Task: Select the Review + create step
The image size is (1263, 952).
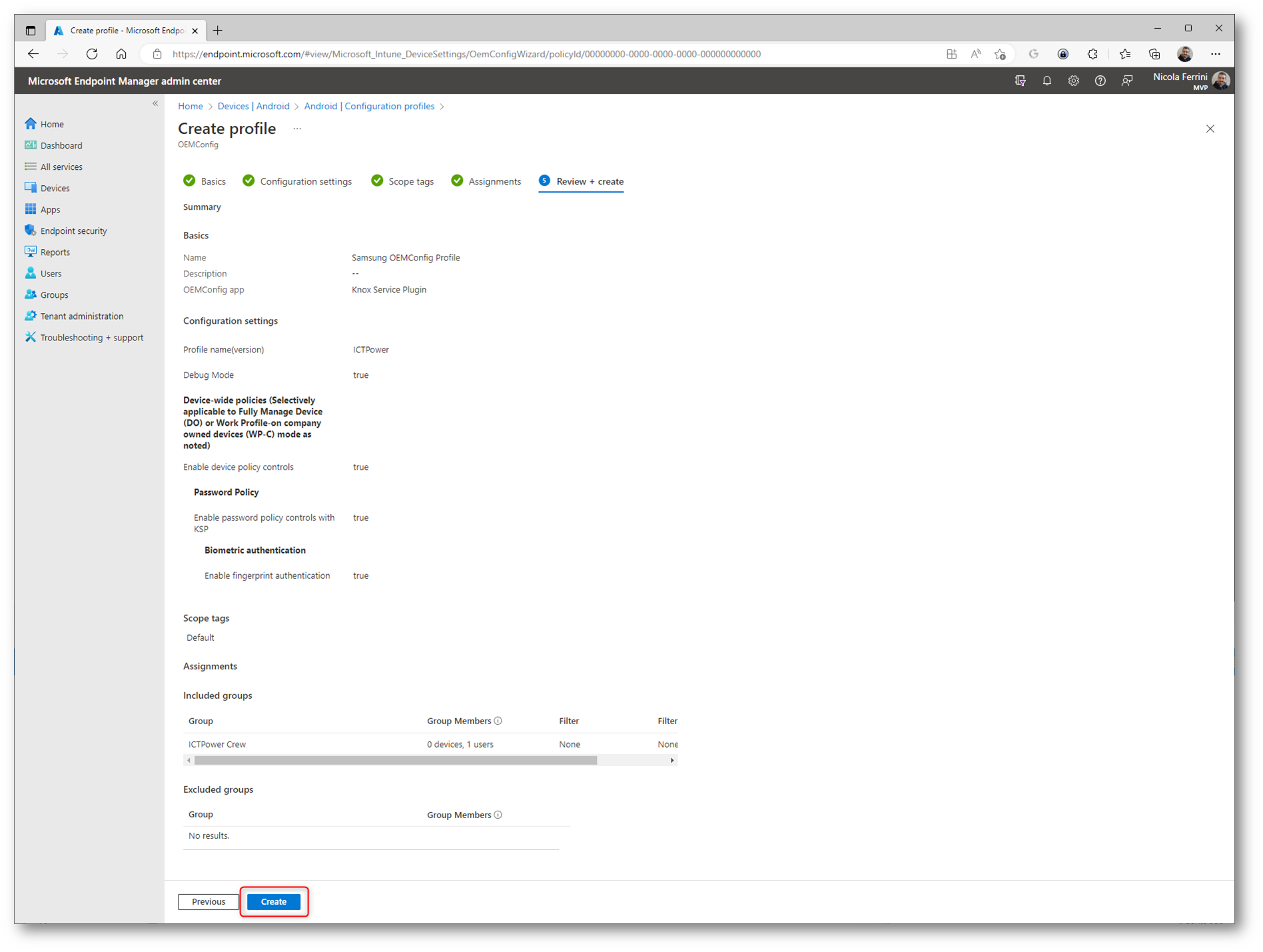Action: point(581,181)
